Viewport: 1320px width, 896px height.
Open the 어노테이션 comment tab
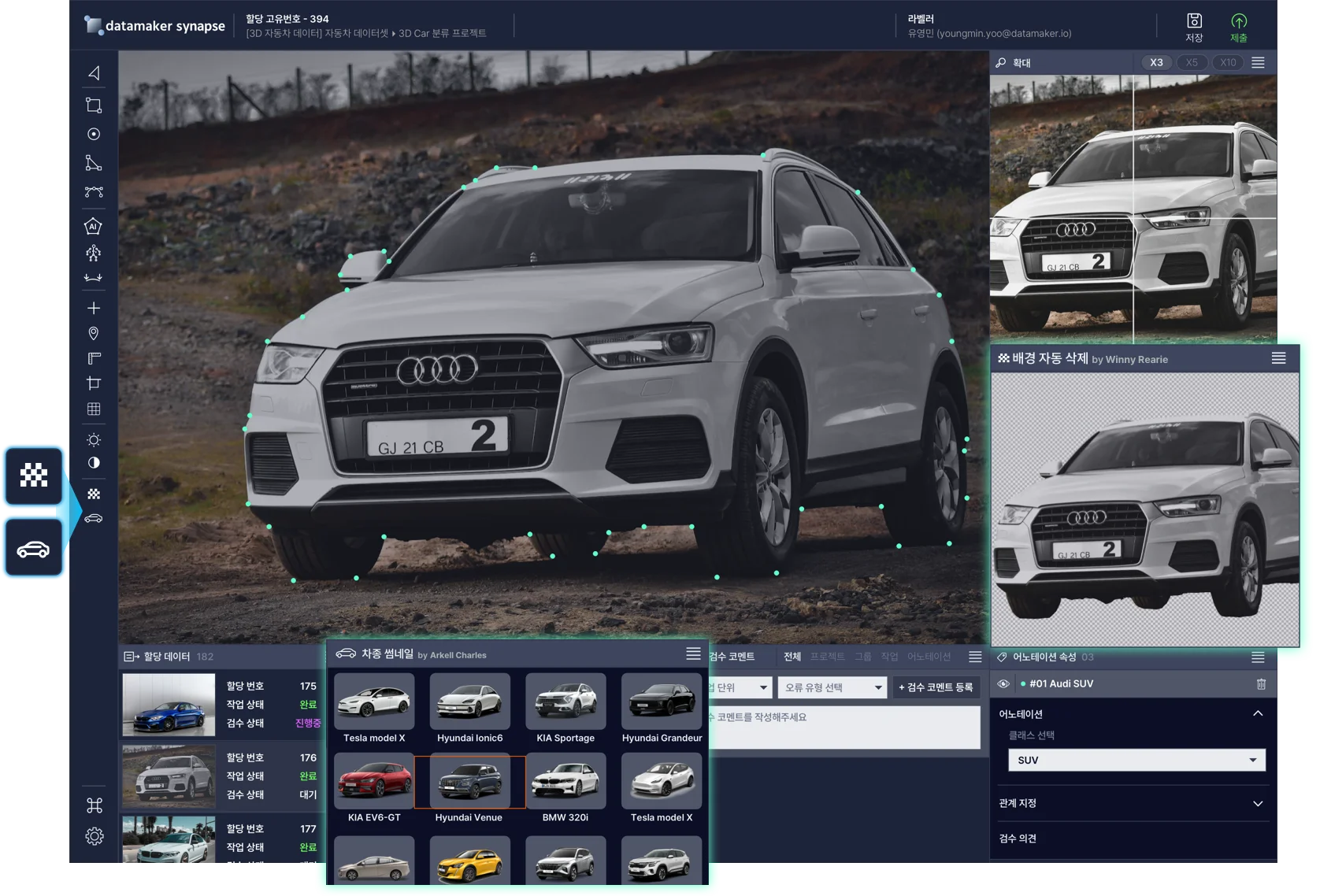(x=929, y=657)
